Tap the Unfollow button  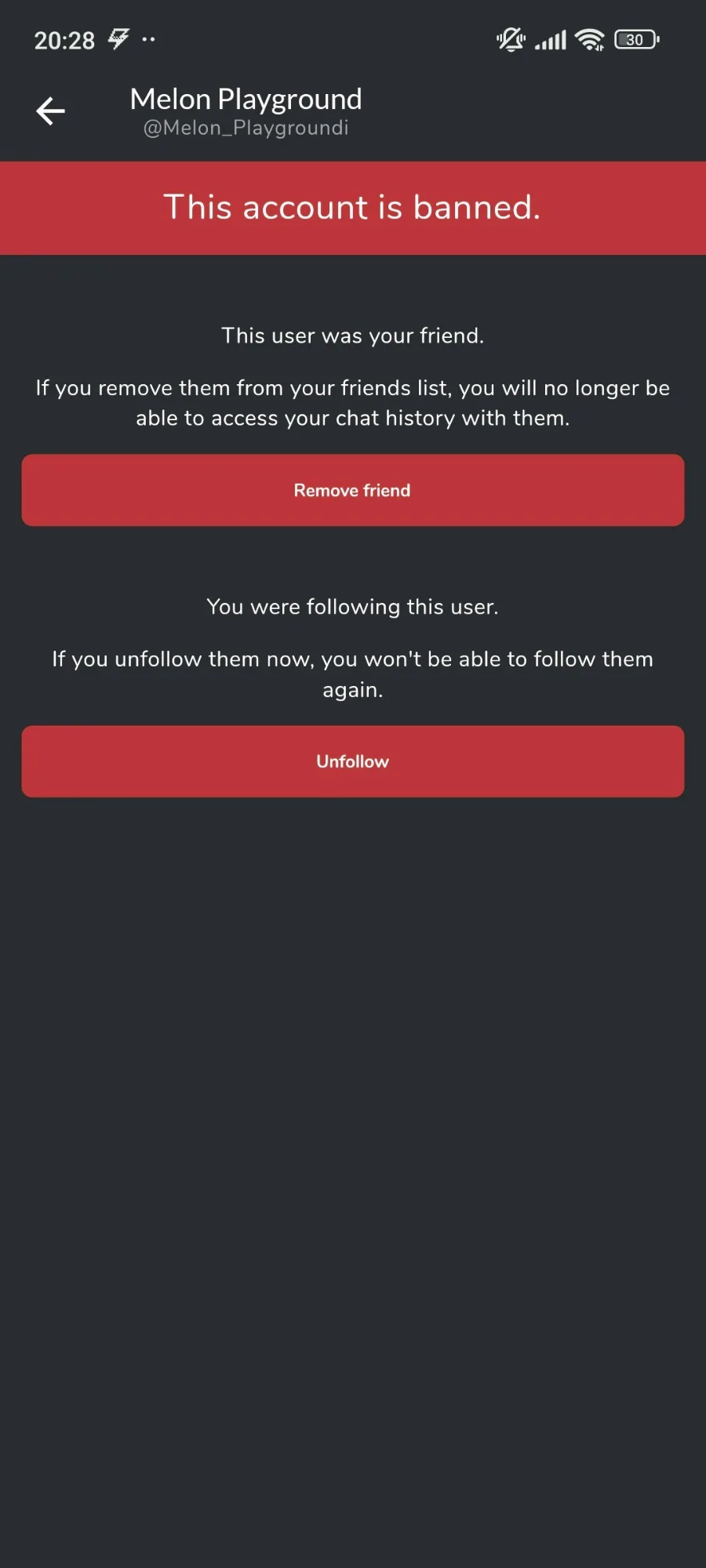[x=353, y=761]
